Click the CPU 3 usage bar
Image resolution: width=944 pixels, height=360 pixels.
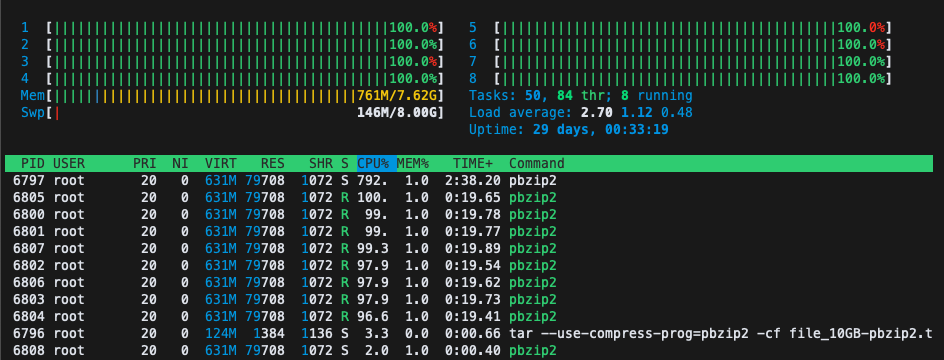(x=245, y=61)
